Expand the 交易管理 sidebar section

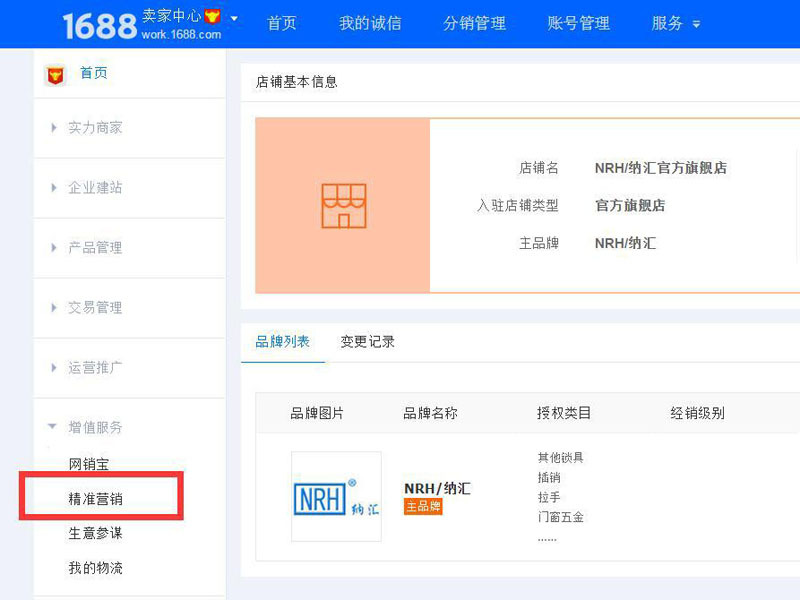click(95, 308)
